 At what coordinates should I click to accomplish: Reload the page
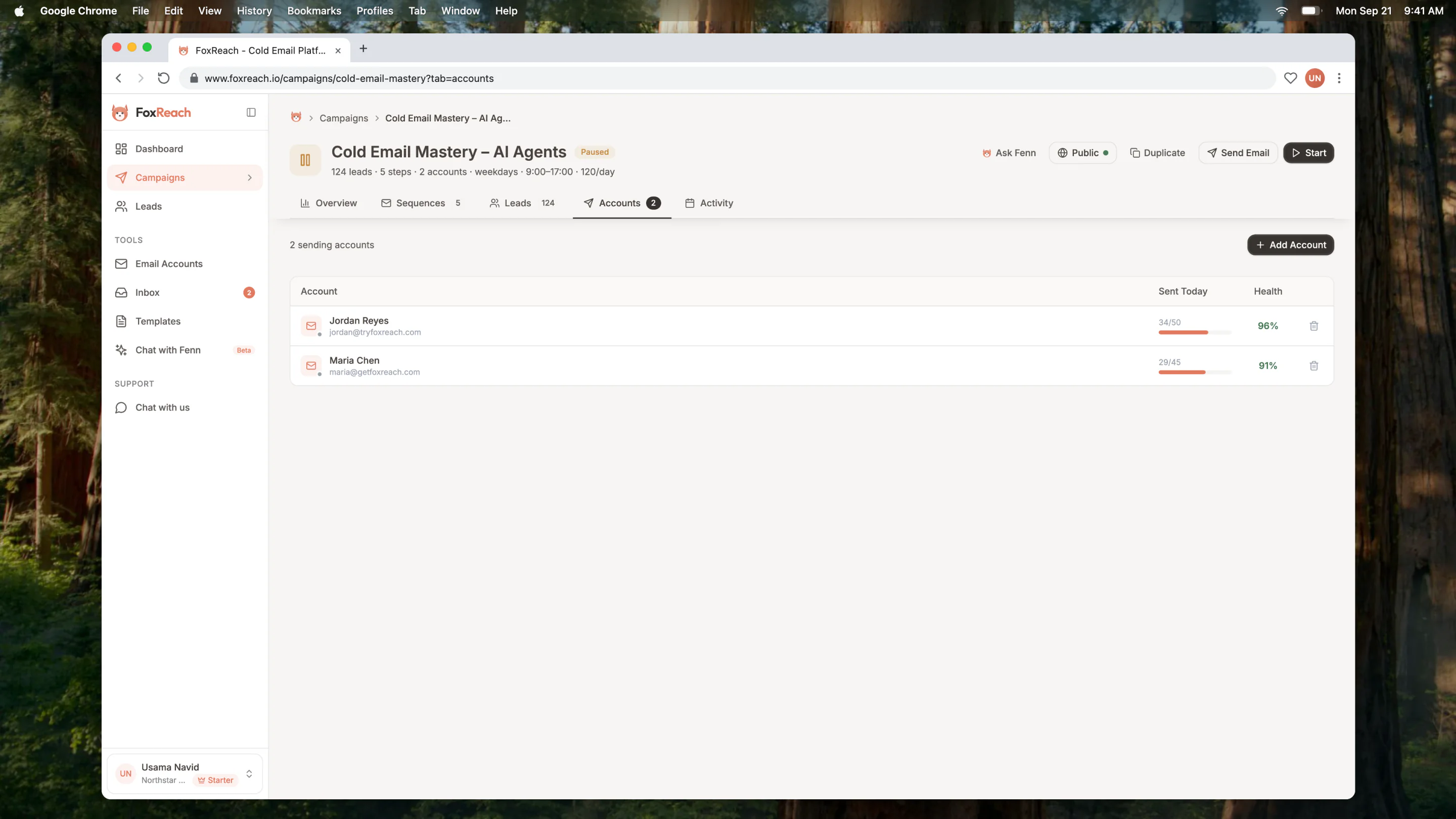163,78
